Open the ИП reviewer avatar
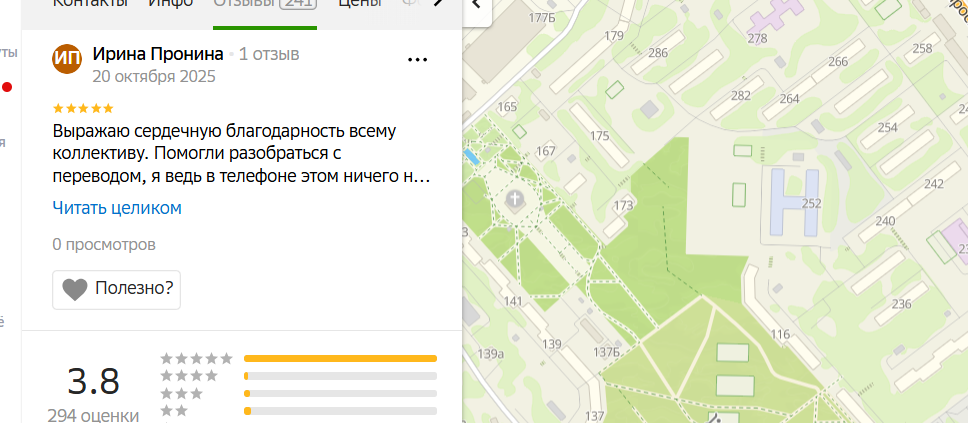This screenshot has height=423, width=968. point(67,59)
